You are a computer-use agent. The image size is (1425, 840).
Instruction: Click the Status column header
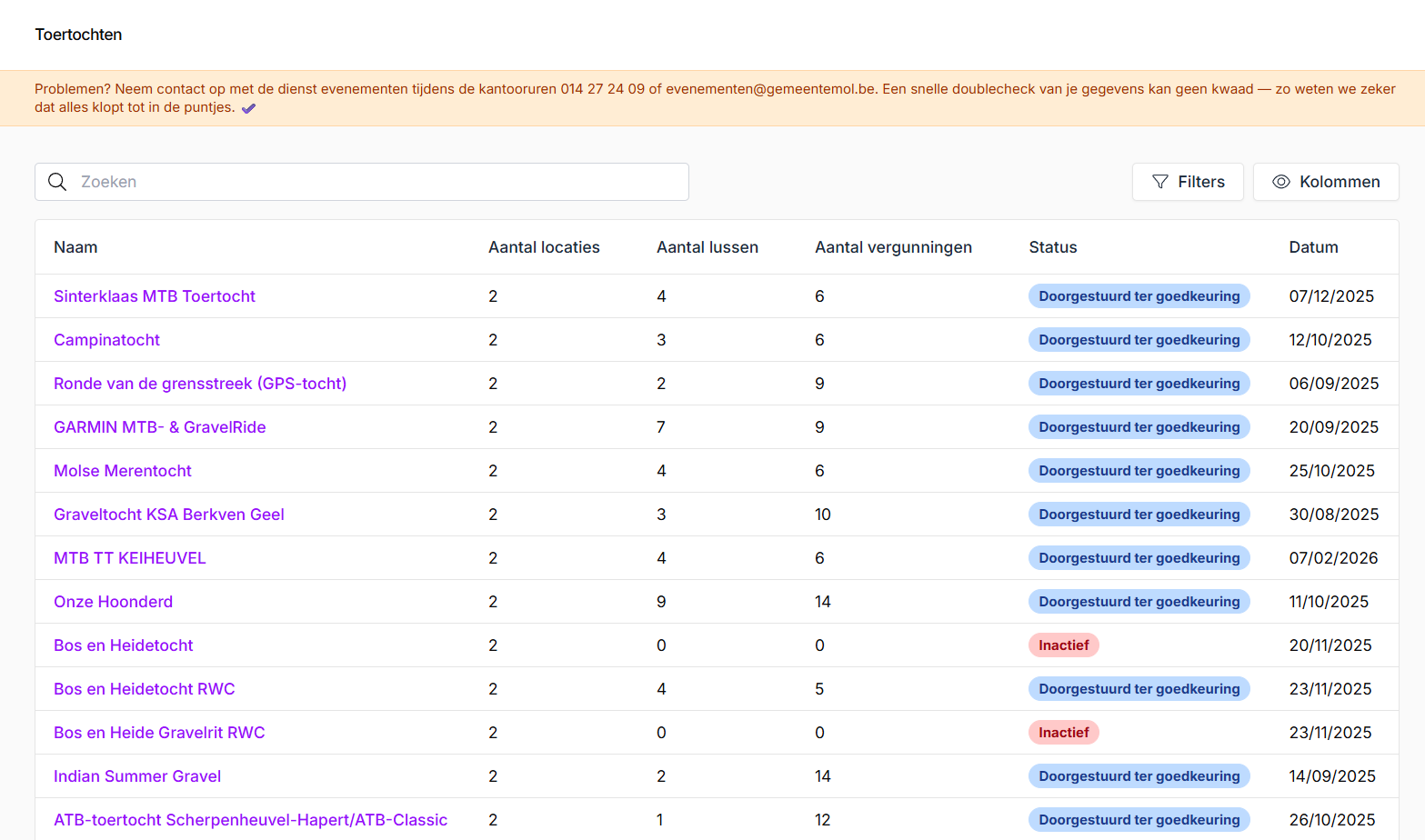tap(1052, 247)
